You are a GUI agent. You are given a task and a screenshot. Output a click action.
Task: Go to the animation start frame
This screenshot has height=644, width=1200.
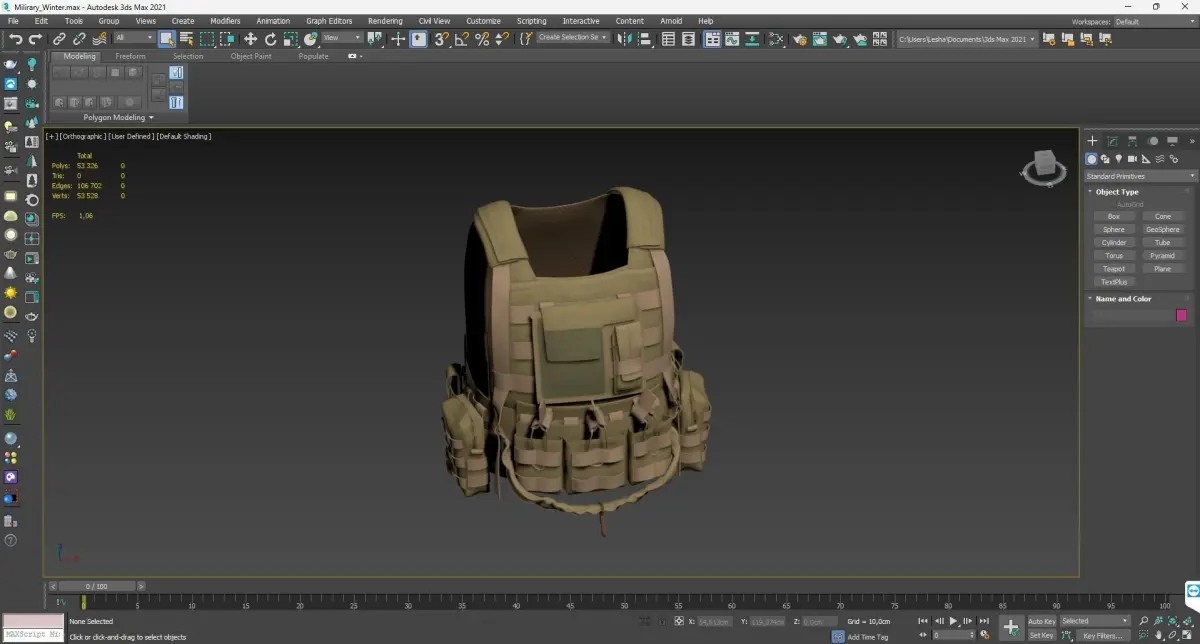(x=923, y=621)
